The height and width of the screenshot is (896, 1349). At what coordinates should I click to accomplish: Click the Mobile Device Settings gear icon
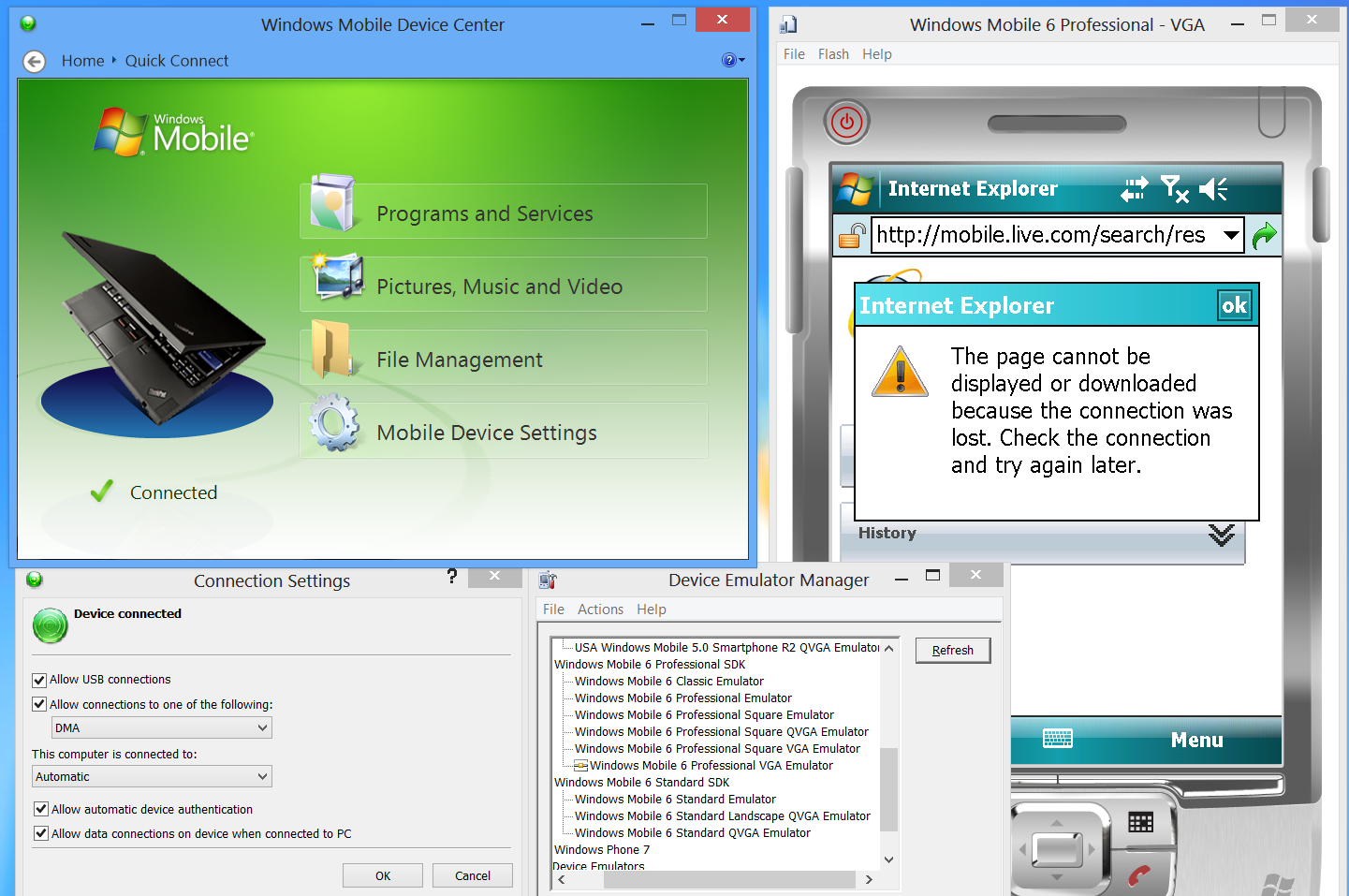coord(334,423)
